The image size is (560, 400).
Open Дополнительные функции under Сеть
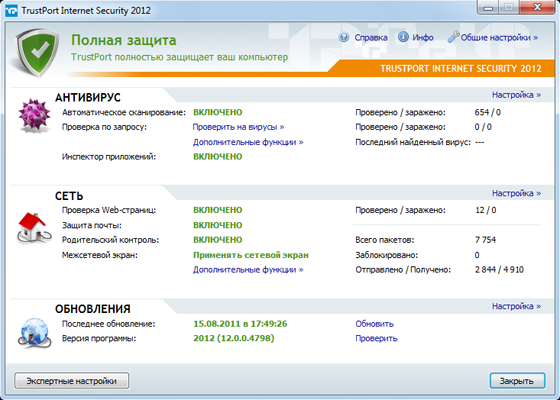tap(248, 270)
